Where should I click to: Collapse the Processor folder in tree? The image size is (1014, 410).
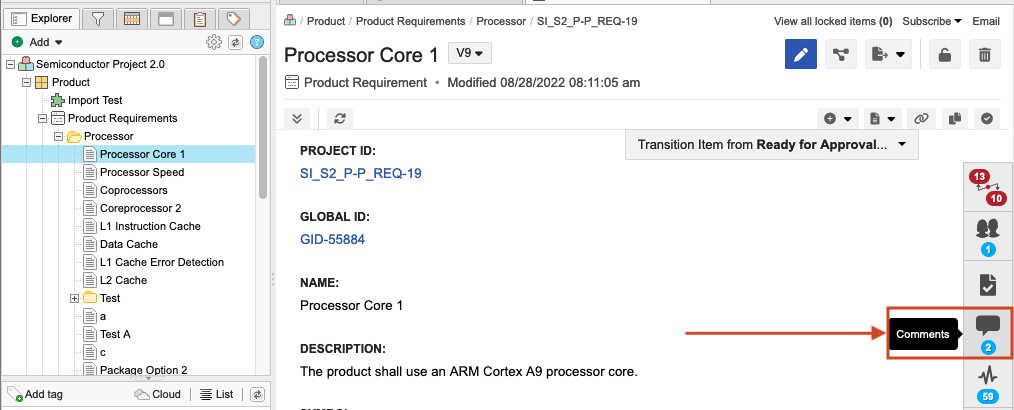(x=59, y=136)
